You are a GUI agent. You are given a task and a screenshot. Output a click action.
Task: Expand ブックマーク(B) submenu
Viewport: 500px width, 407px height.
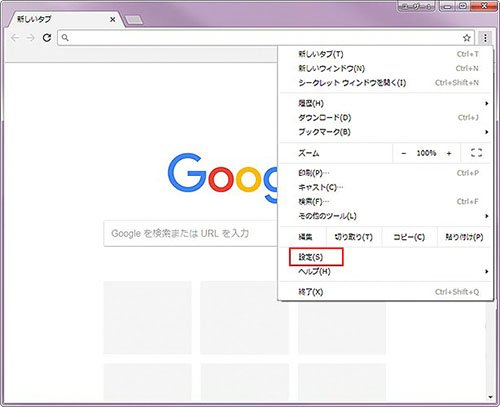tap(386, 132)
